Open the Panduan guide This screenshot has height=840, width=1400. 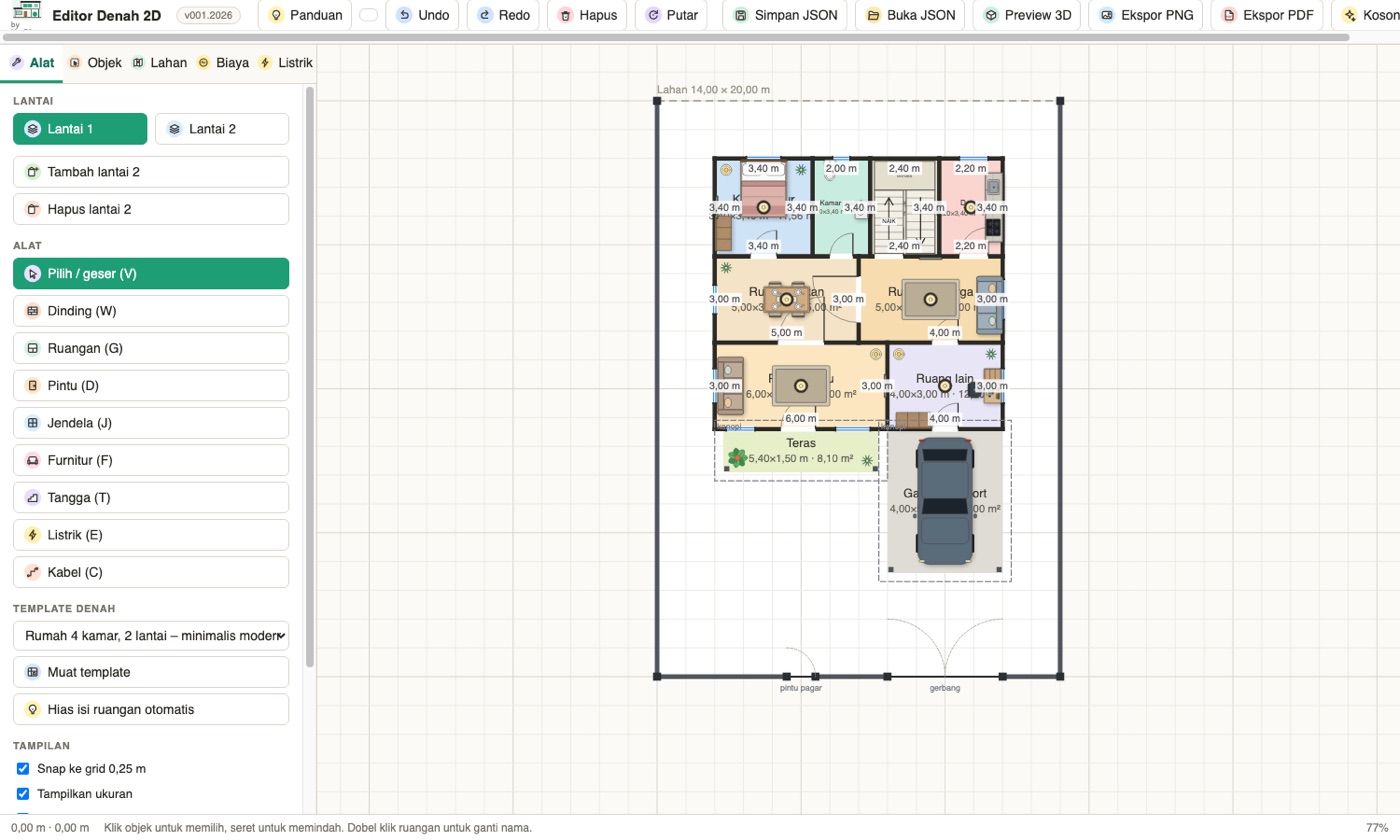tap(305, 15)
